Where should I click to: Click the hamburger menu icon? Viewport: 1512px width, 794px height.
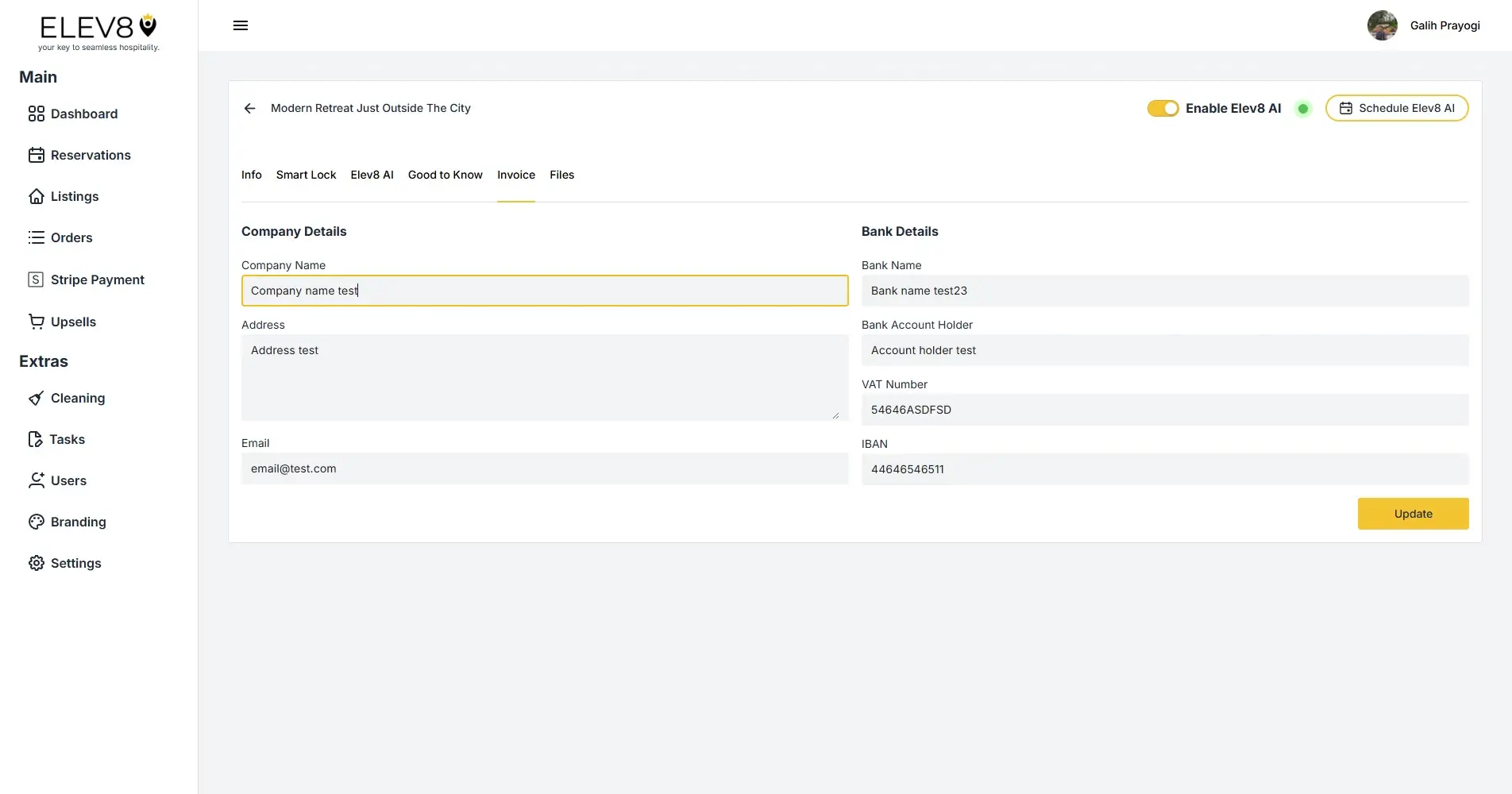(x=240, y=25)
